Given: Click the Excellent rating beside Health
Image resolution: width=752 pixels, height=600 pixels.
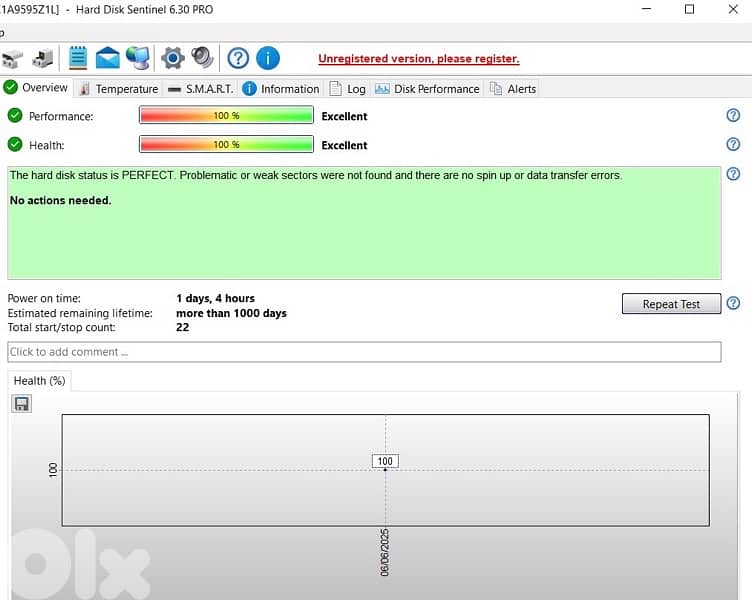Looking at the screenshot, I should pyautogui.click(x=344, y=145).
